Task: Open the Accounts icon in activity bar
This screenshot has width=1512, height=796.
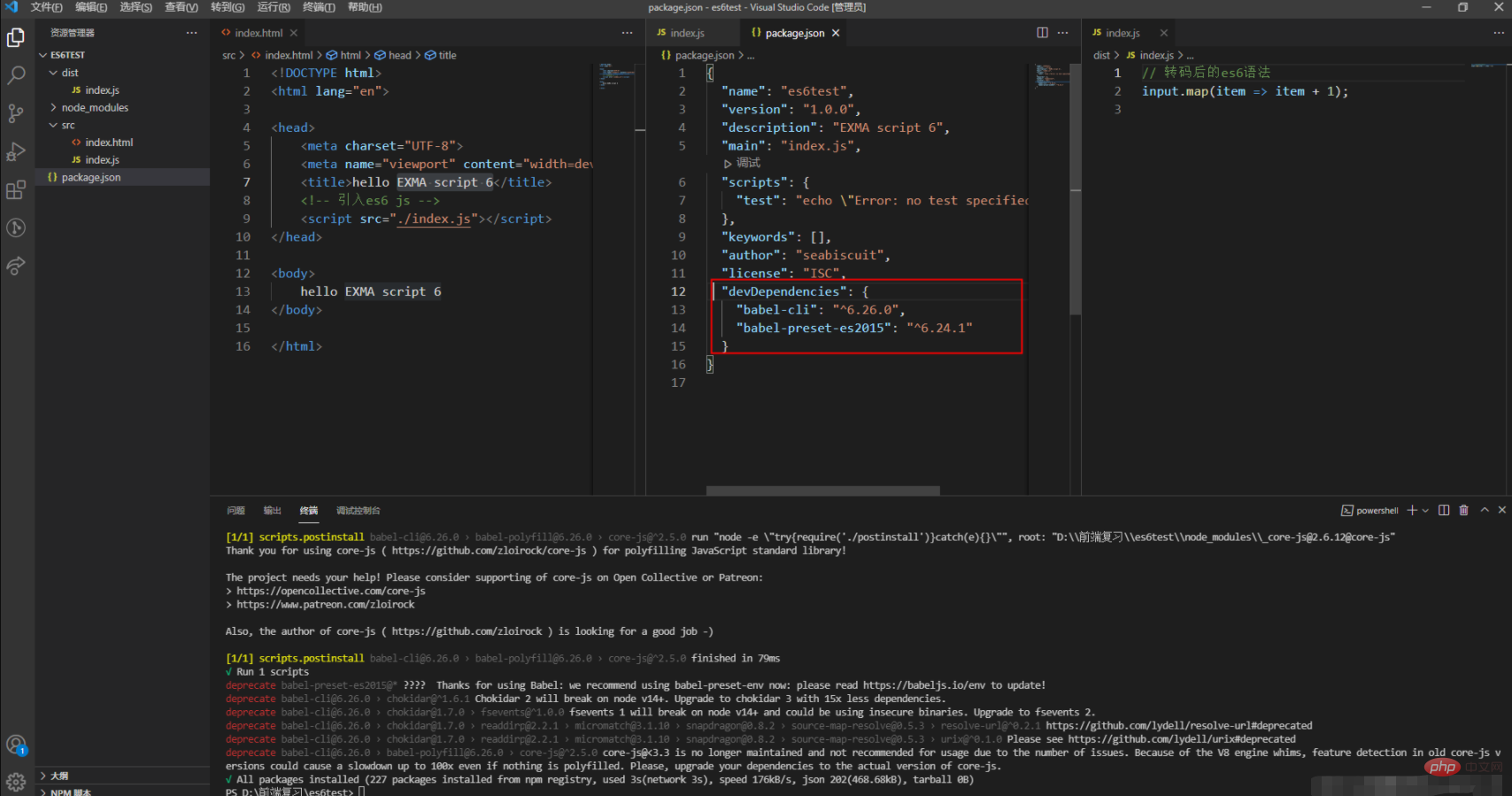Action: (16, 745)
